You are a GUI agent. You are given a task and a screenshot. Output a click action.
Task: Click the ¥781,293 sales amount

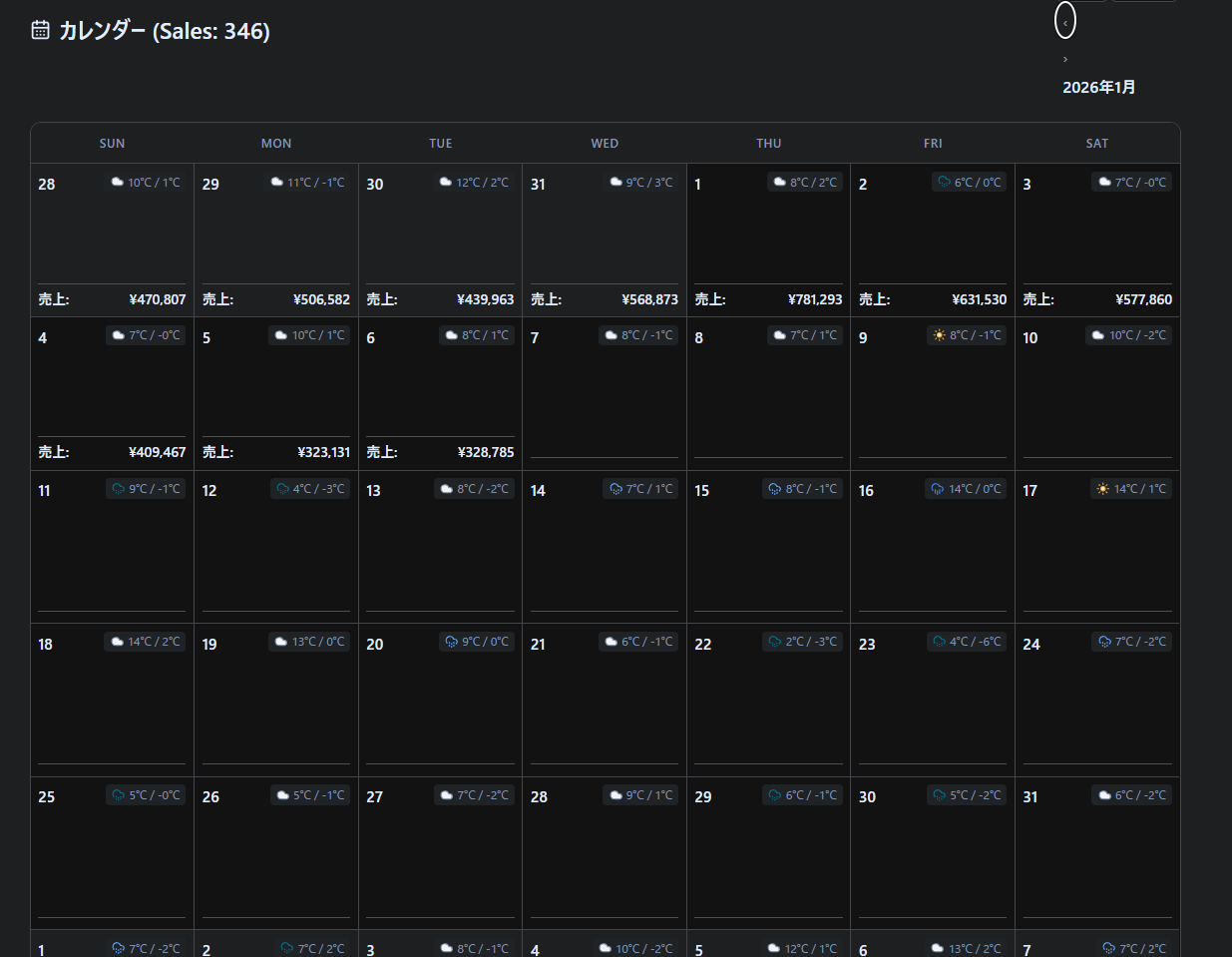point(815,299)
